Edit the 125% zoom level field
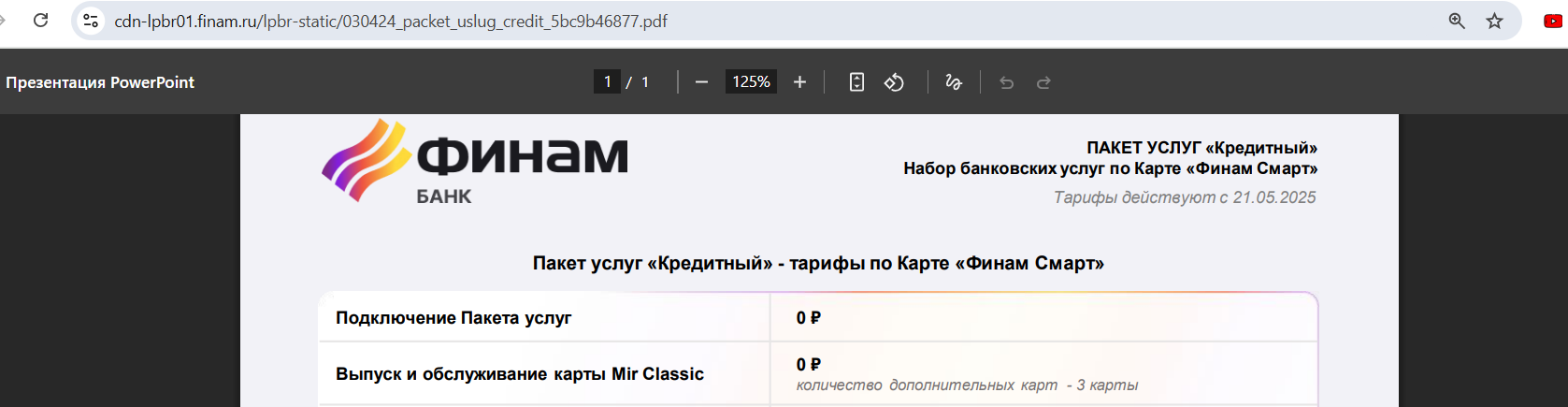 tap(751, 81)
